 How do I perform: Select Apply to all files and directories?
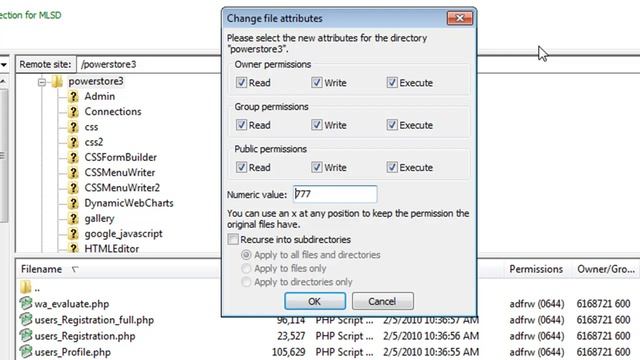click(246, 255)
